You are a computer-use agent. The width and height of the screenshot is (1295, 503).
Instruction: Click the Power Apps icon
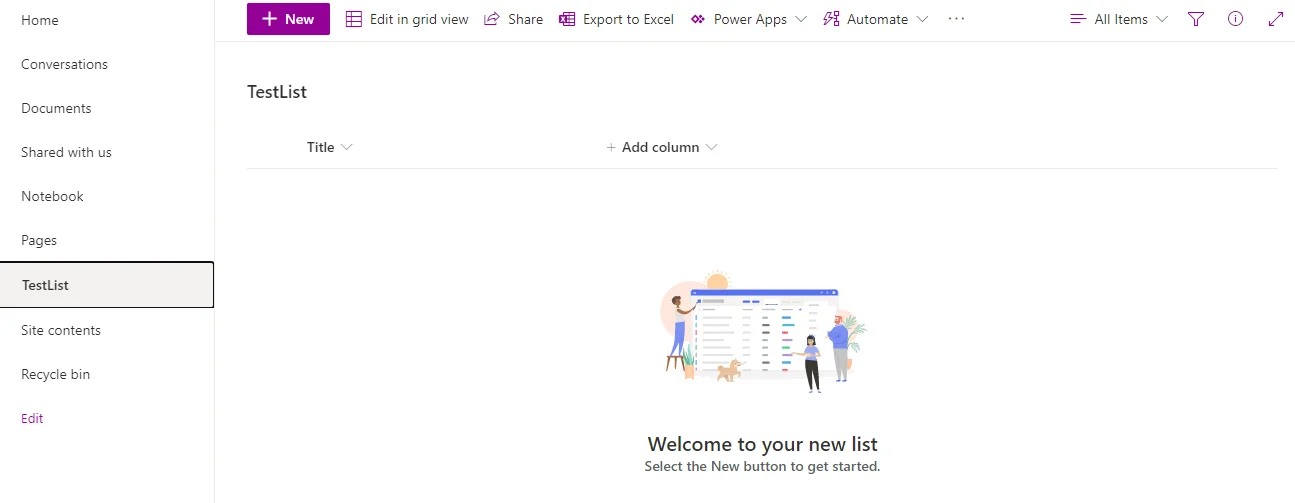698,19
